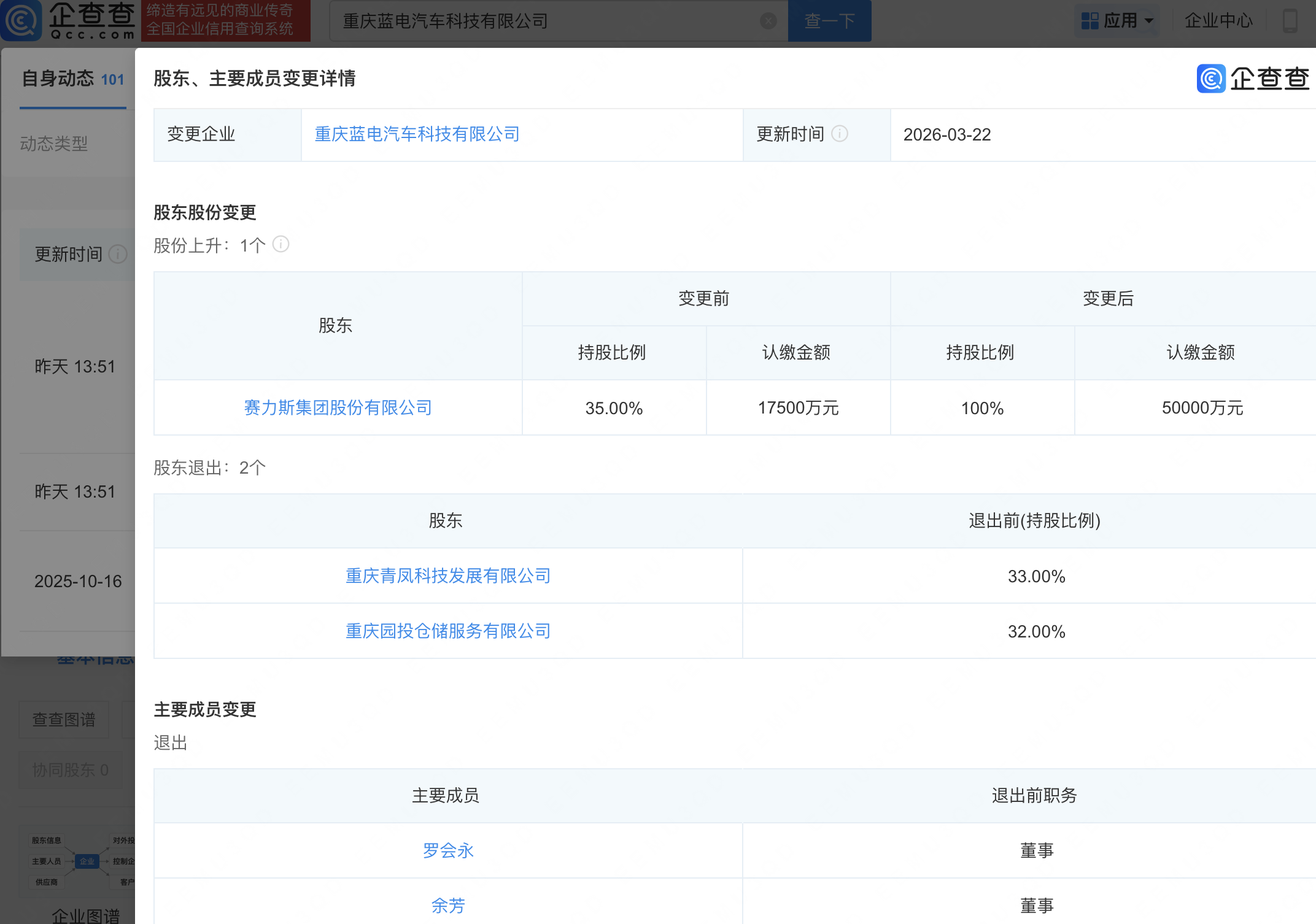Switch to the 自身动态 tab
This screenshot has height=924, width=1316.
59,79
